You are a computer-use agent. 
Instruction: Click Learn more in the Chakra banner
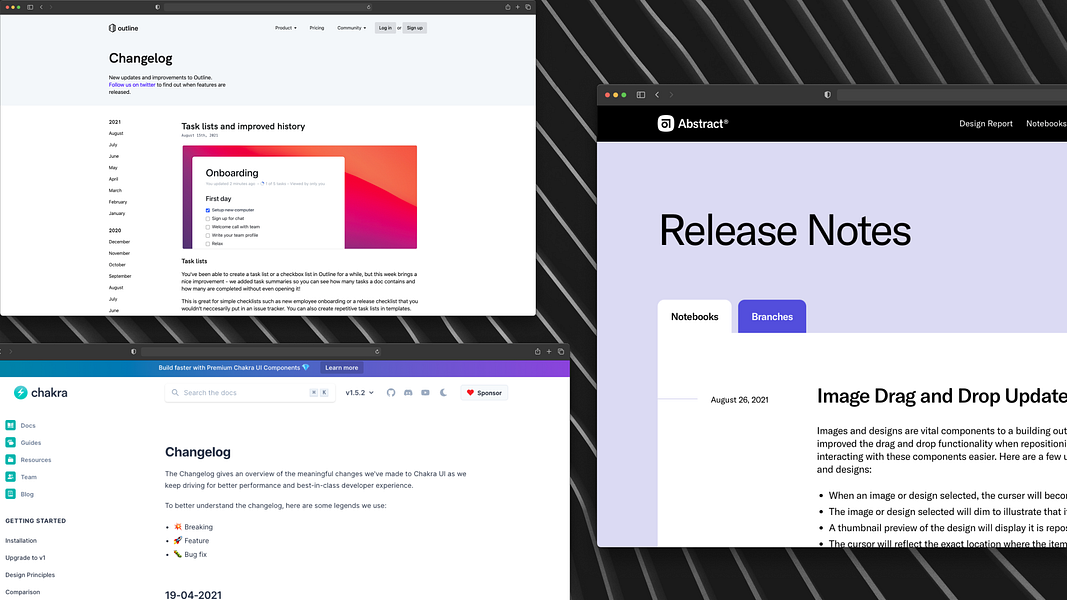[x=342, y=367]
